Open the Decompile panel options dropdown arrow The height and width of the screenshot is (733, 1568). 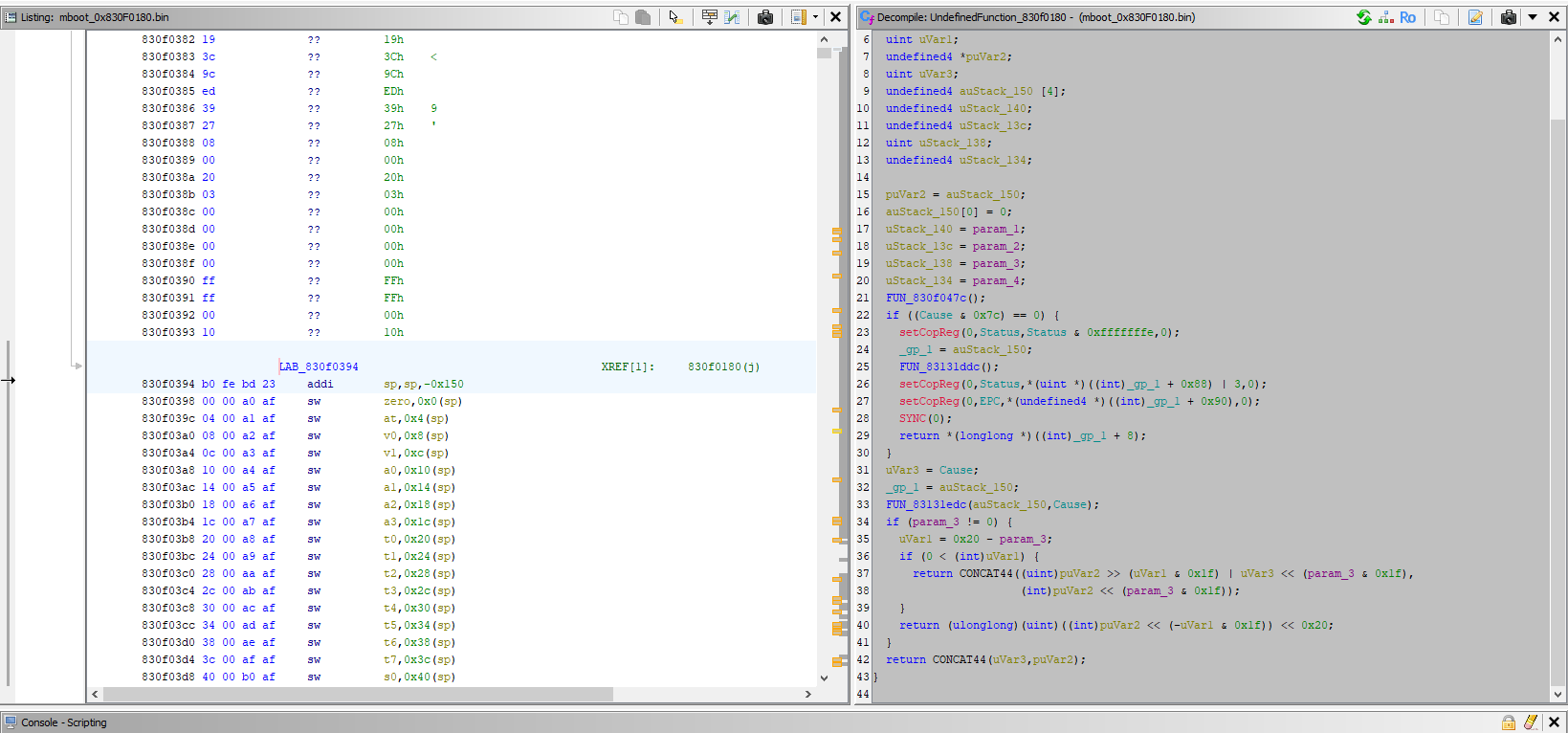(x=1533, y=16)
